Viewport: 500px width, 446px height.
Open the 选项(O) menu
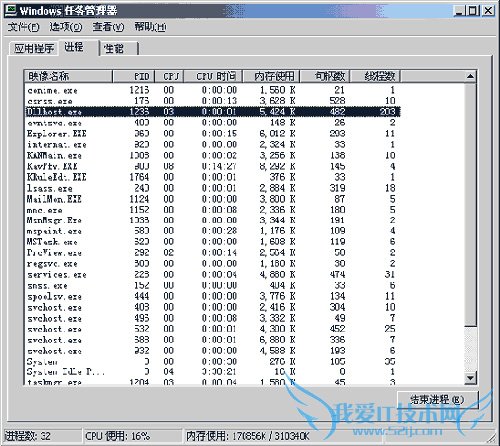(x=66, y=27)
